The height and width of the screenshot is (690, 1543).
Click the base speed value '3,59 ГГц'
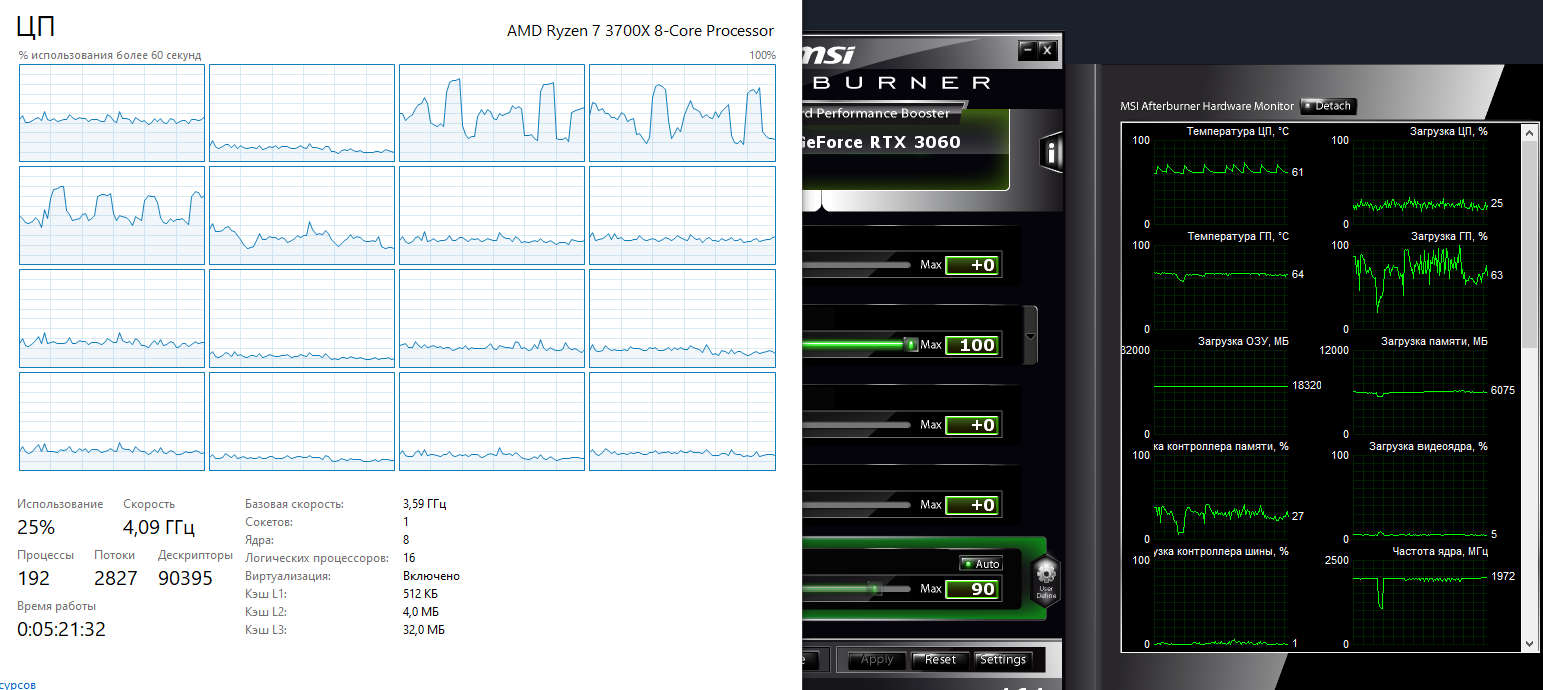[425, 504]
